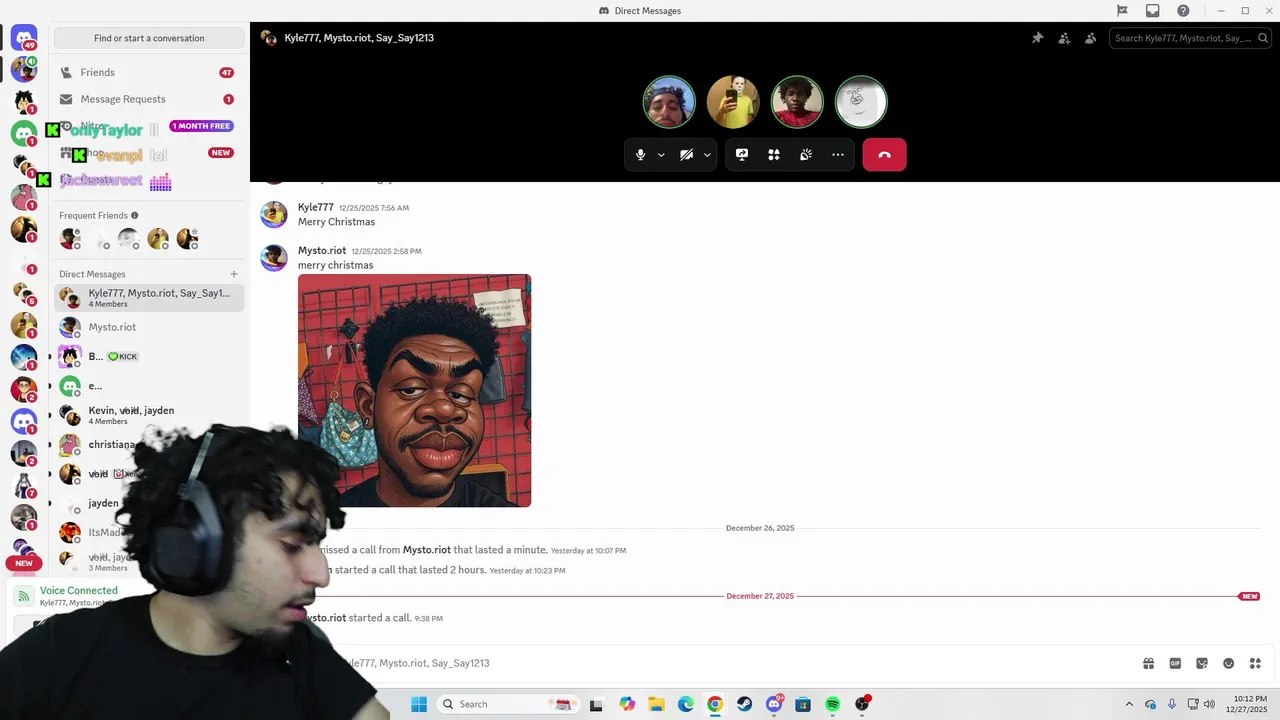1280x720 pixels.
Task: Open the Discord inbox
Action: coord(1152,11)
